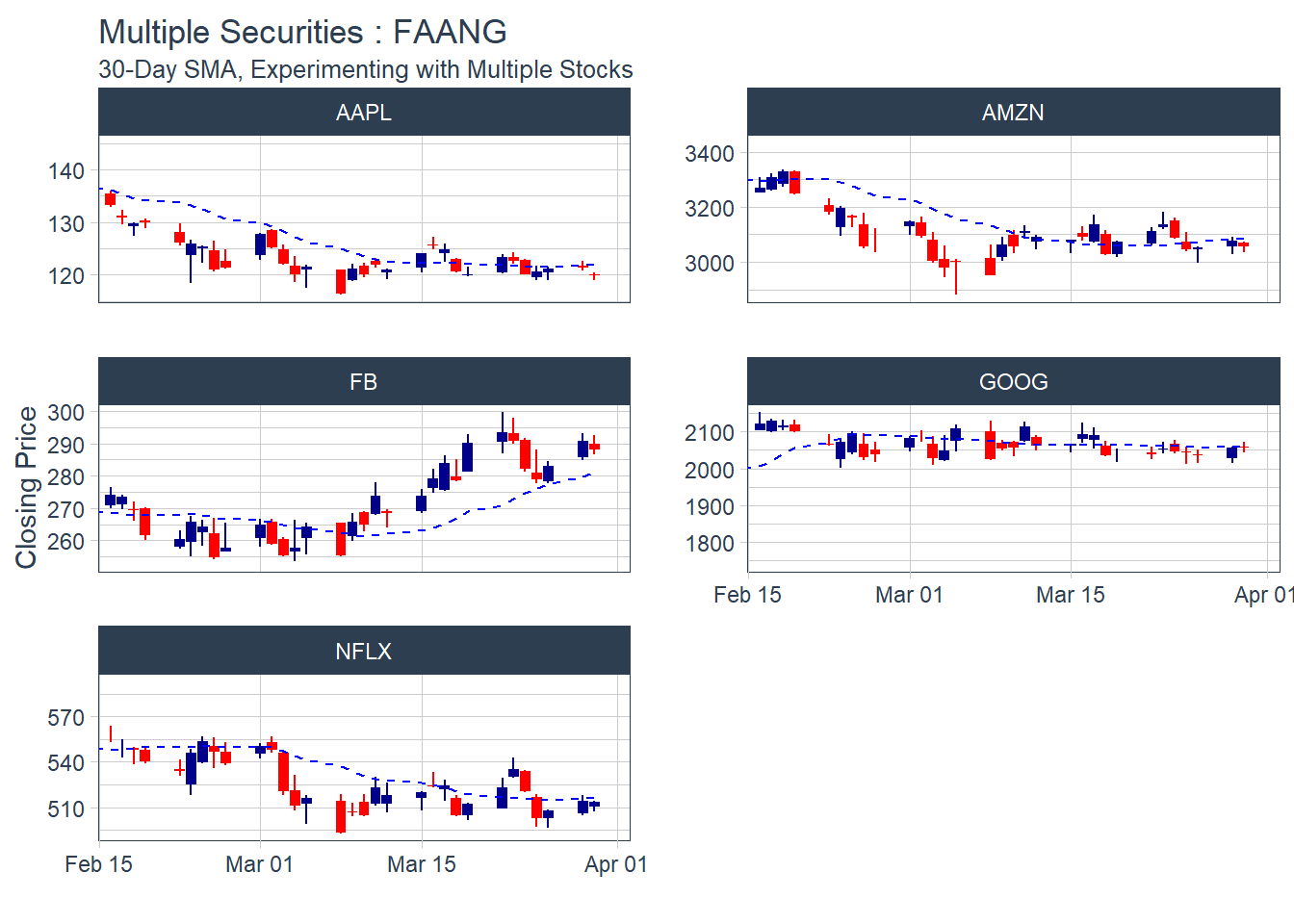Click the 1800 tick label on GOOG axis
Screen dimensions: 1294x924
coord(709,544)
